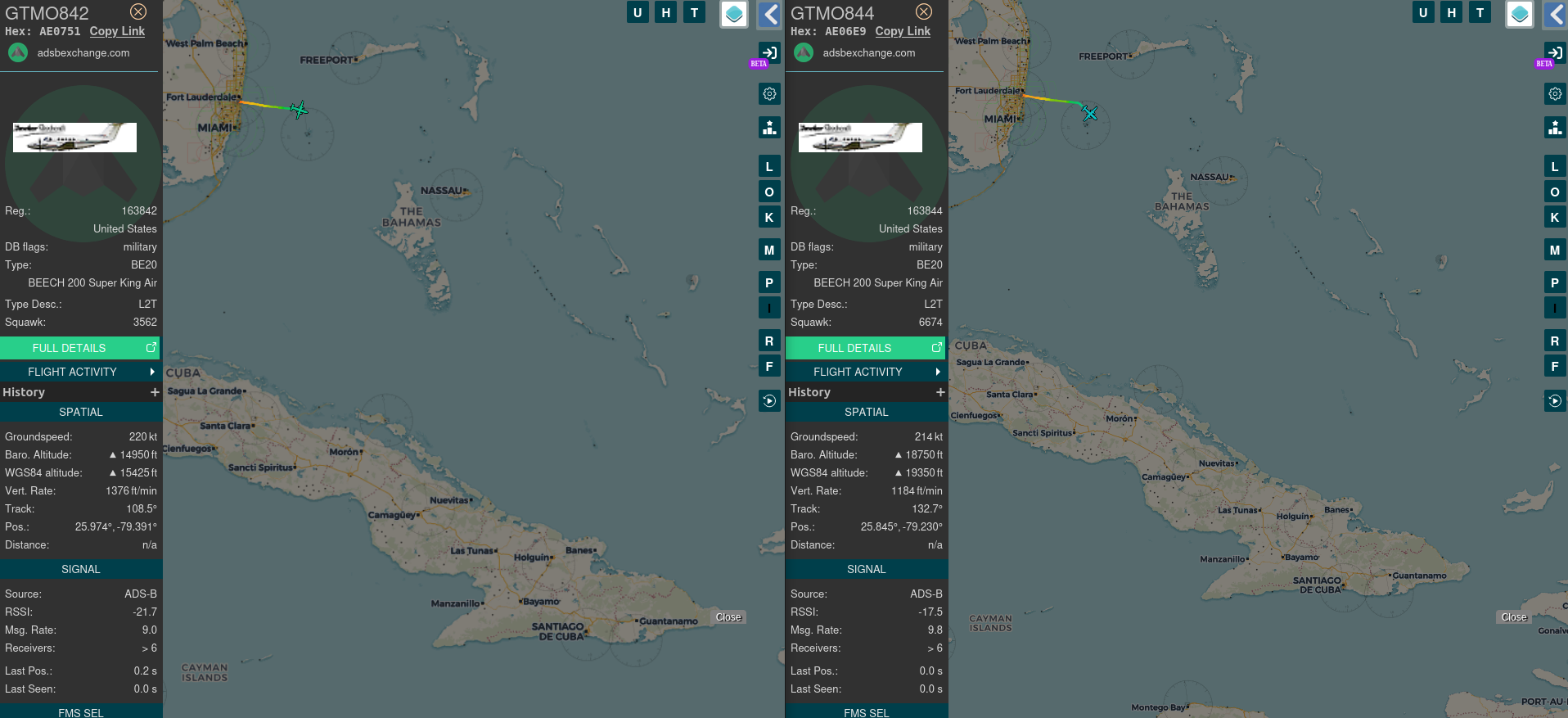Image resolution: width=1568 pixels, height=718 pixels.
Task: Click the Close button on the GTMO844 map
Action: coord(1514,617)
